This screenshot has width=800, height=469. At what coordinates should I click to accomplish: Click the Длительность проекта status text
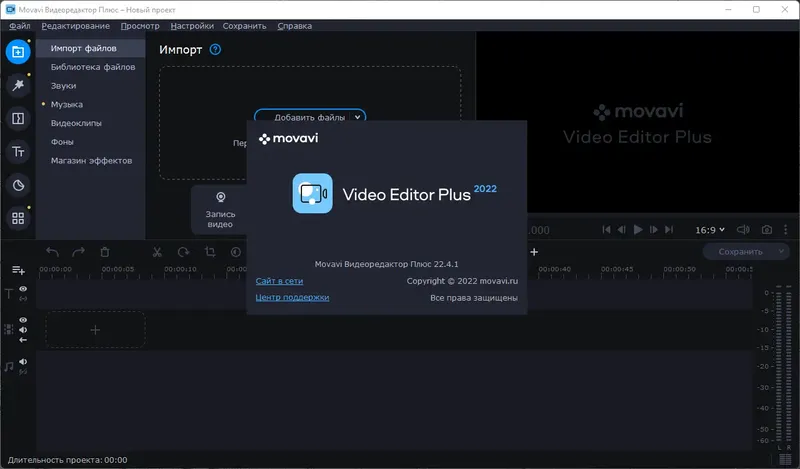click(67, 460)
